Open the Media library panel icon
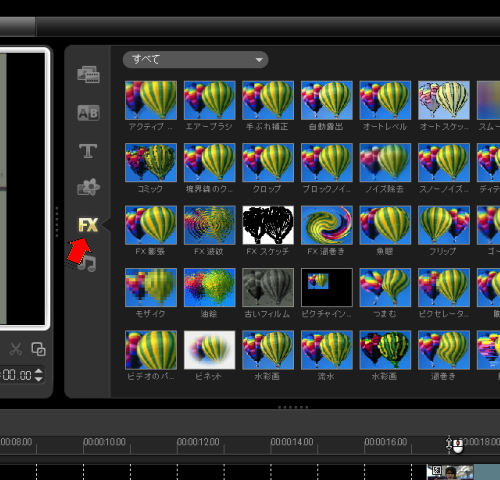This screenshot has height=480, width=500. tap(88, 75)
